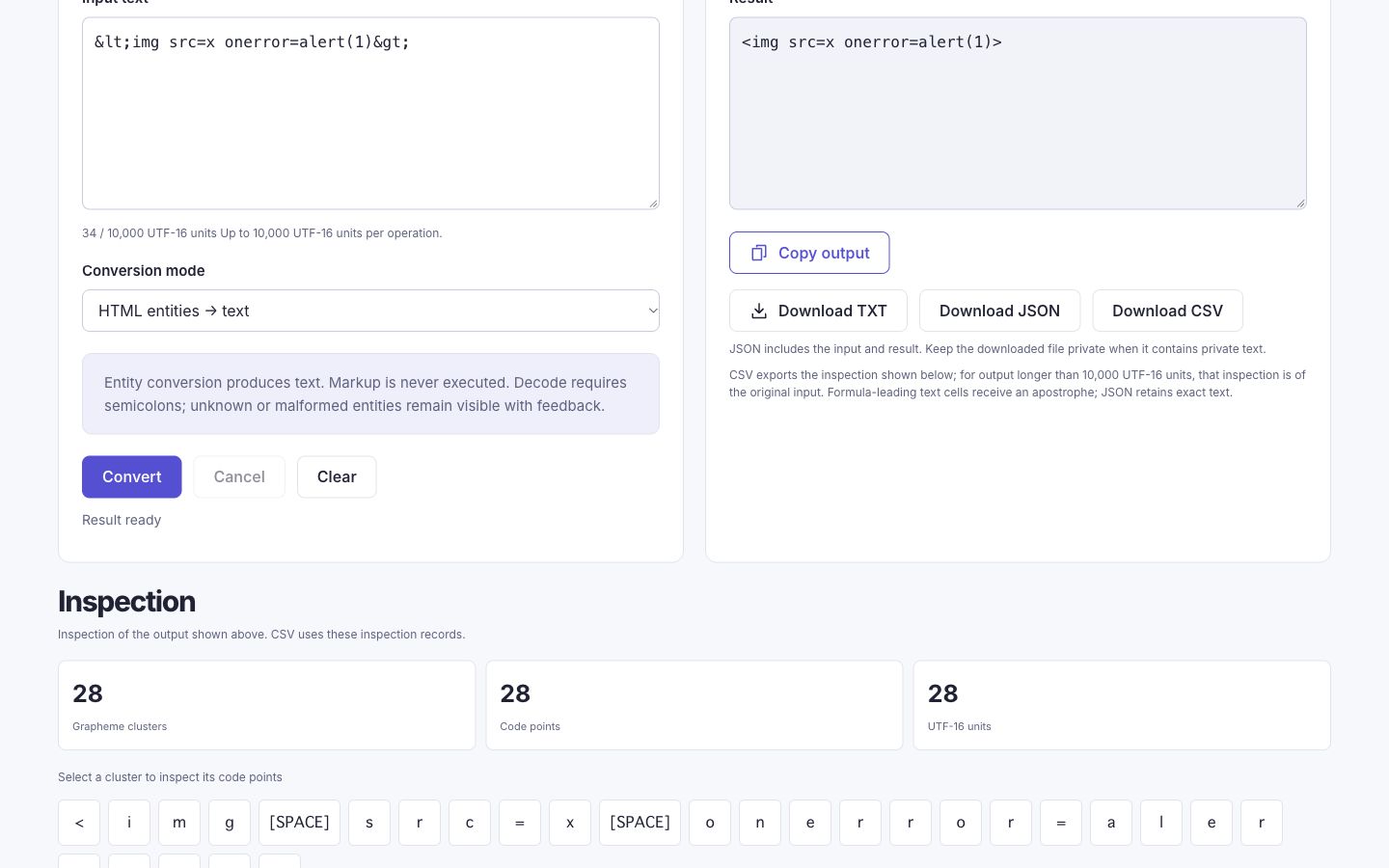The height and width of the screenshot is (868, 1389).
Task: Click the "Entity conversion produces text" info note
Action: click(x=370, y=393)
